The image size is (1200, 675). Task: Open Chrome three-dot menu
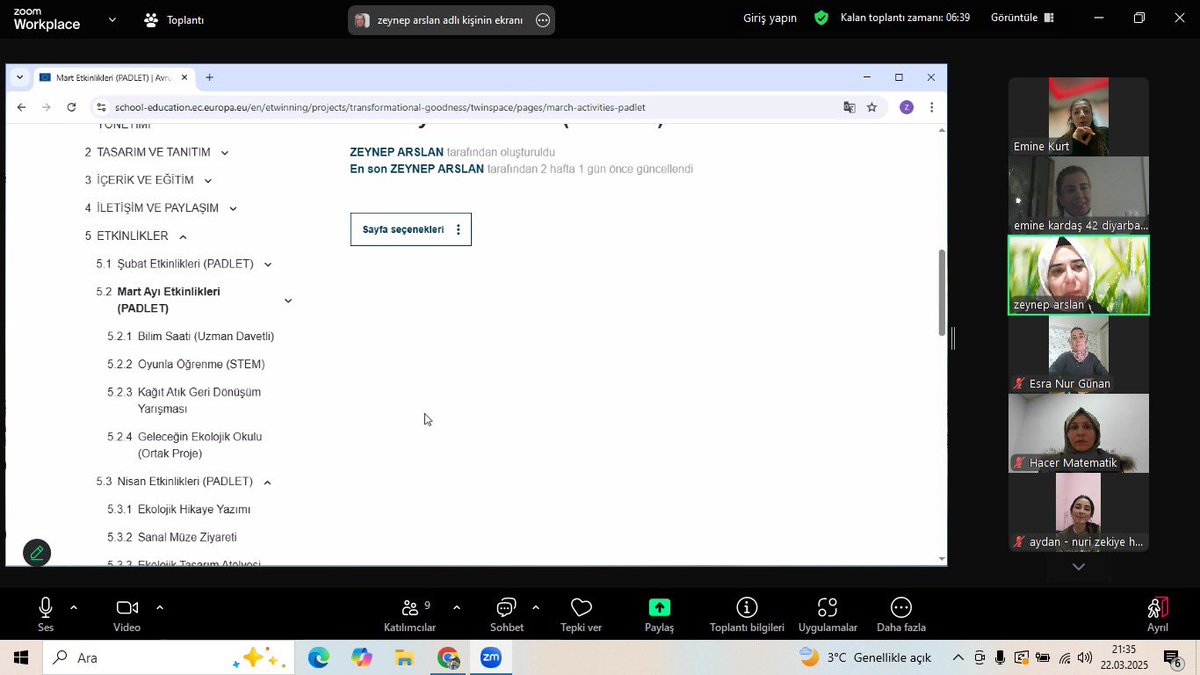click(931, 107)
